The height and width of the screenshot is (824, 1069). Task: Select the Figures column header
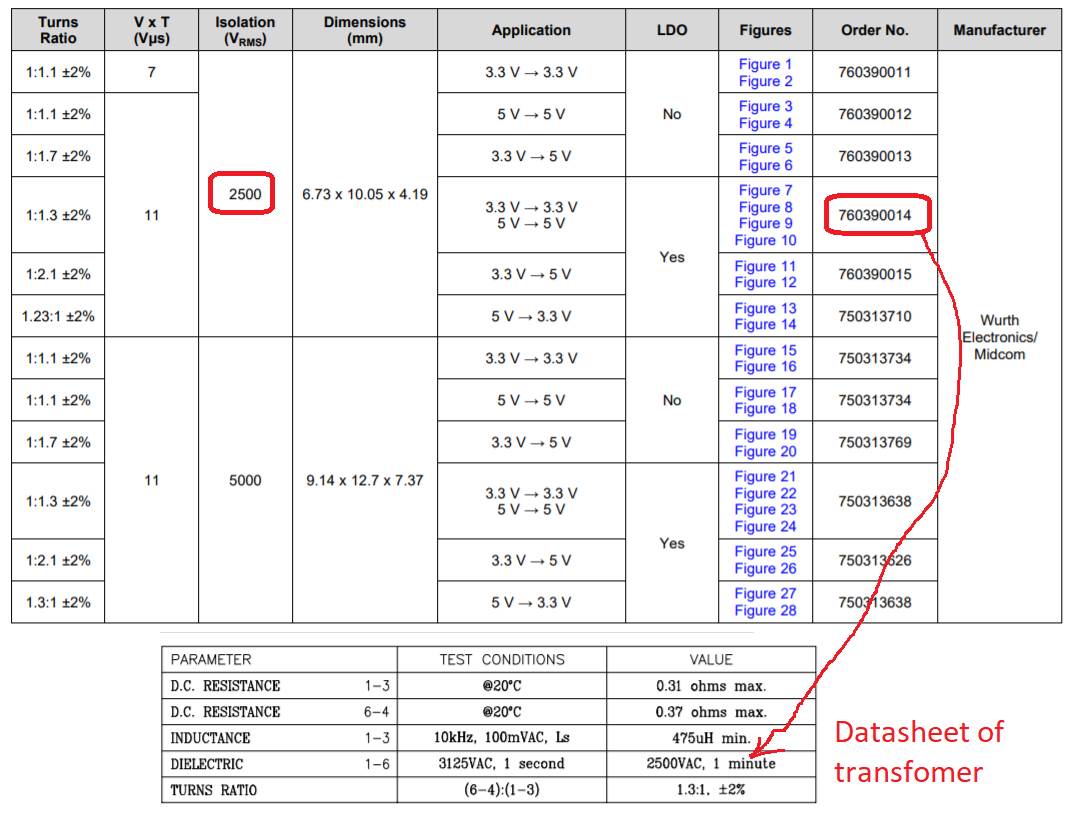pyautogui.click(x=765, y=30)
